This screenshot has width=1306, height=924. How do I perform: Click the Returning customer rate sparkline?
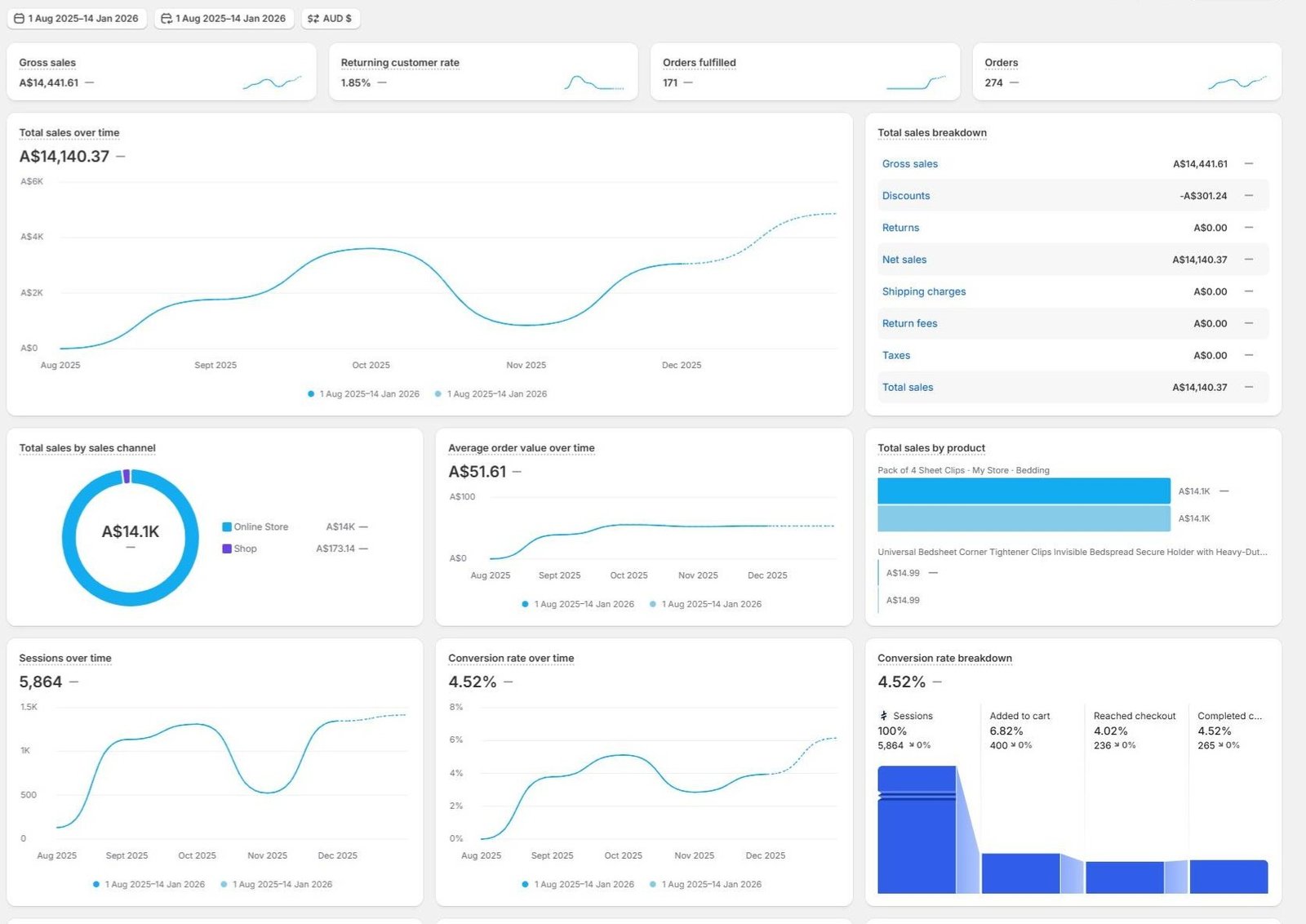pos(593,82)
